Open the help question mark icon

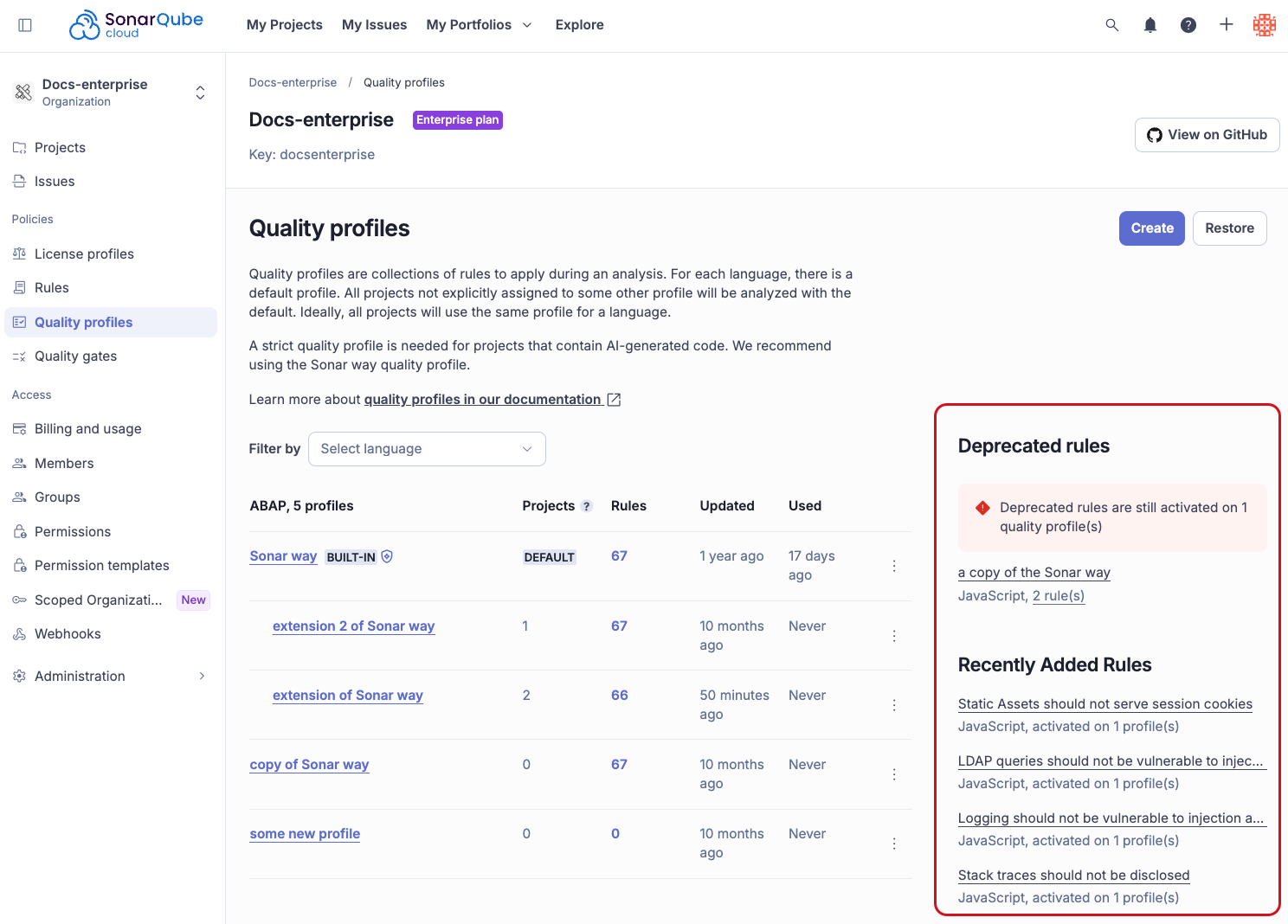click(x=1188, y=25)
